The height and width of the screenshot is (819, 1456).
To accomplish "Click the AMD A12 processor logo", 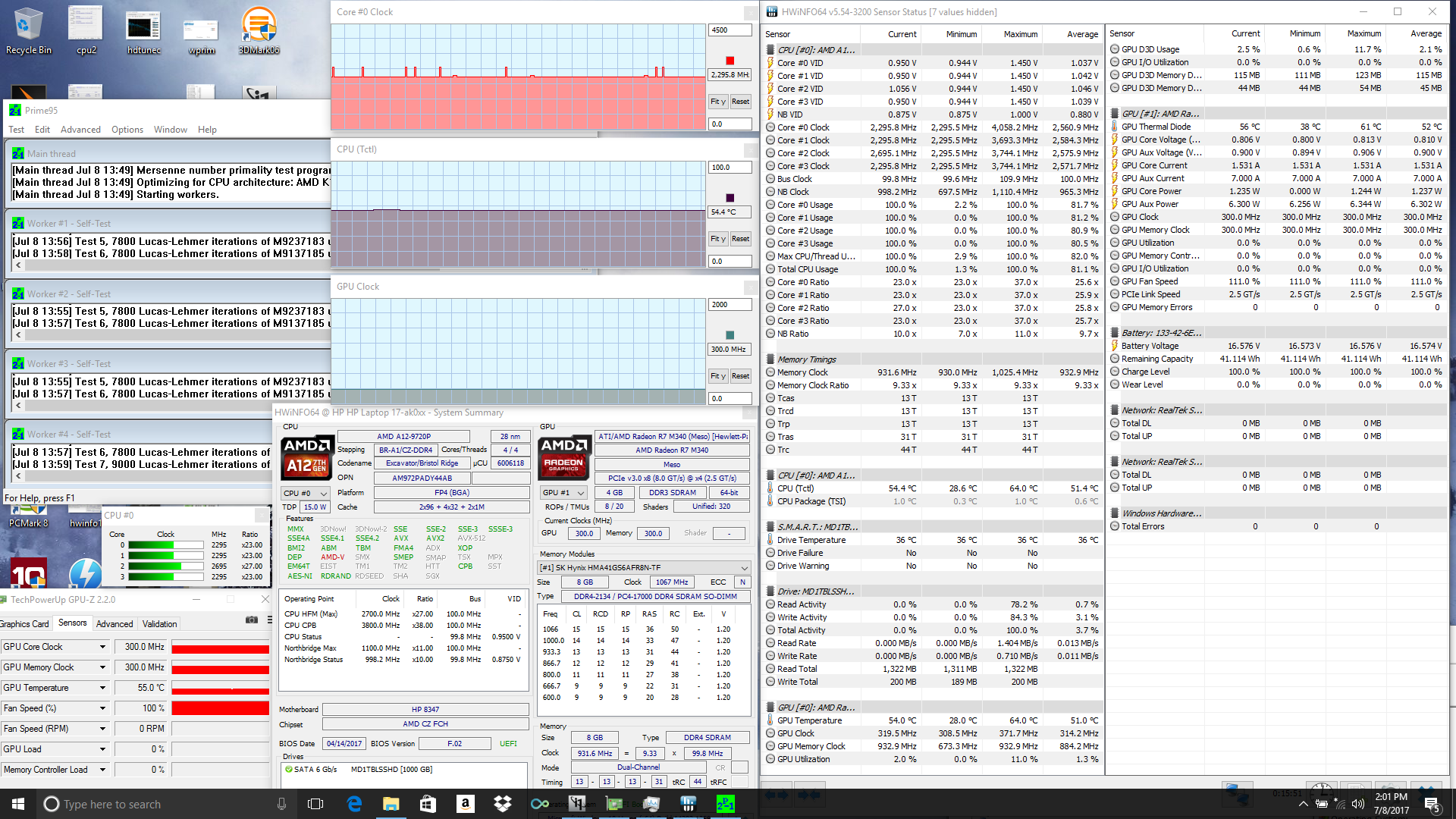I will point(307,457).
